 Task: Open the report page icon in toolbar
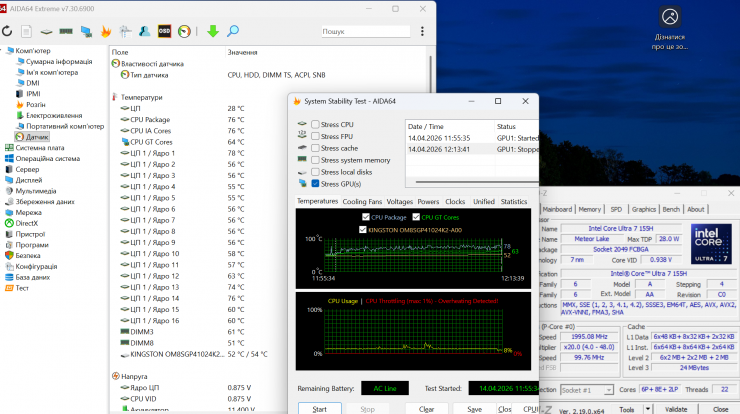26,31
